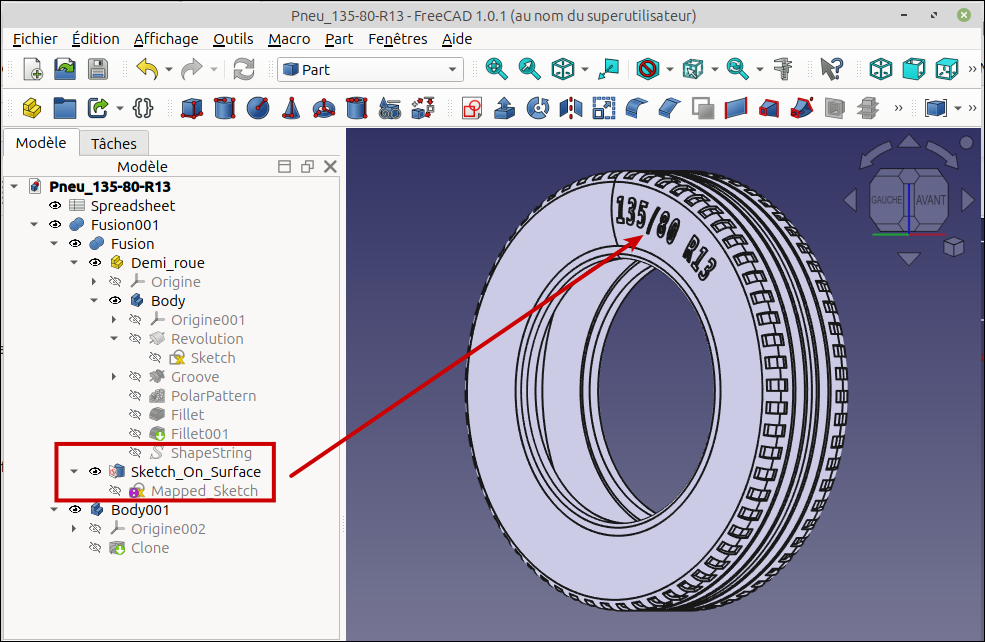Viewport: 985px width, 642px height.
Task: Rotate view down with cube arrow
Action: point(908,258)
